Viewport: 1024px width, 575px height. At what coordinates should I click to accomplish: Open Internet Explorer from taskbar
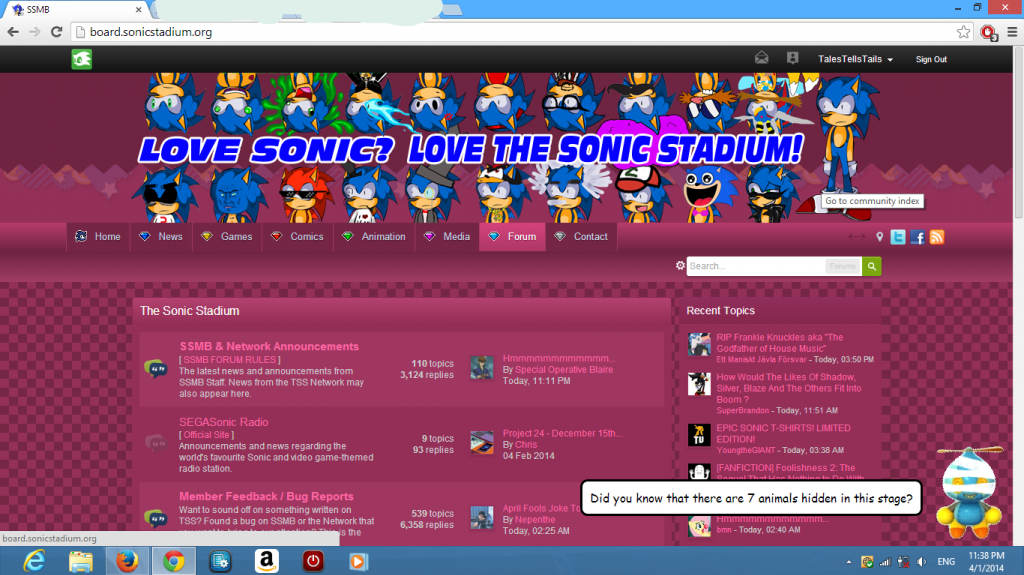[x=34, y=561]
